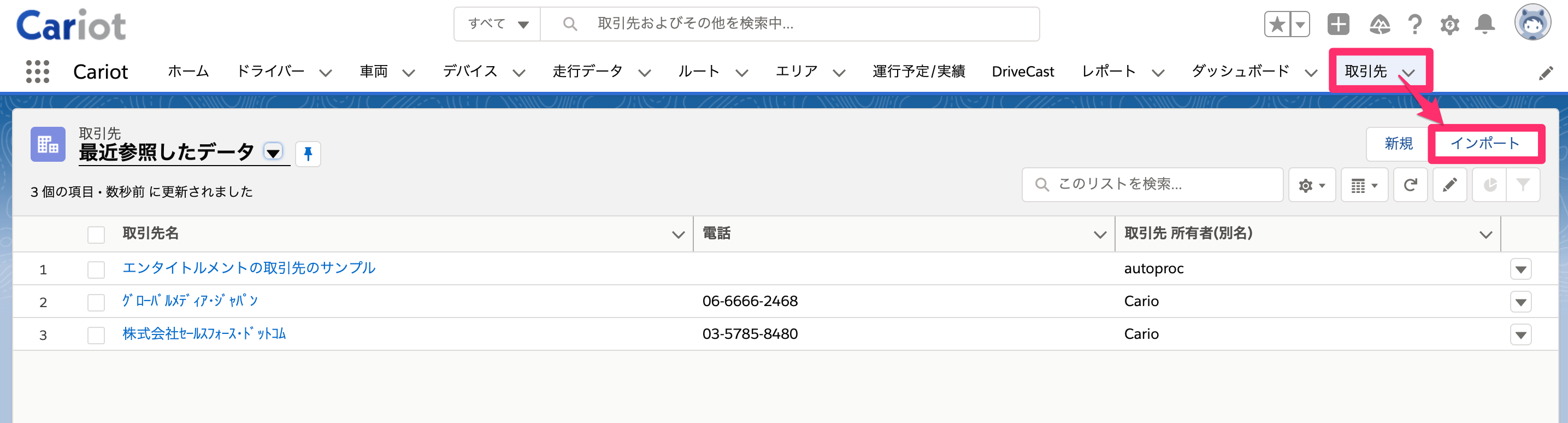Screen dimensions: 1568x423
Task: Expand the レポート tab menu chevron
Action: pyautogui.click(x=1158, y=73)
